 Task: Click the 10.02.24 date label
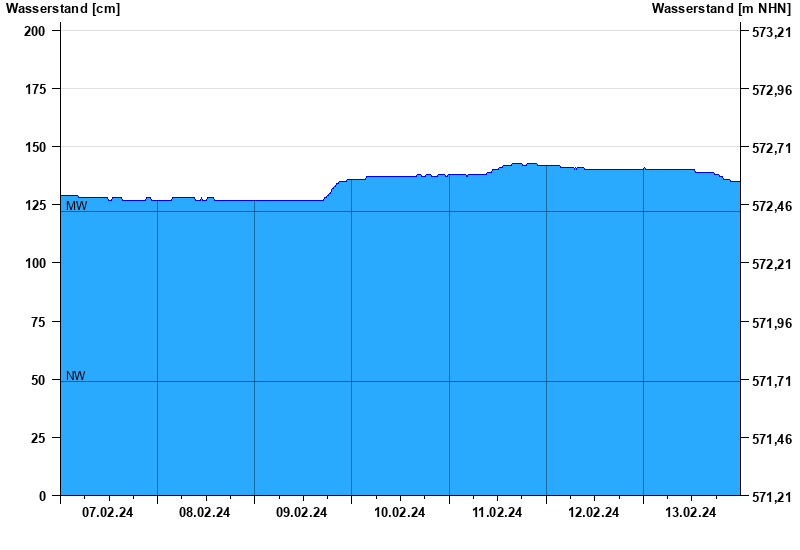tap(399, 513)
